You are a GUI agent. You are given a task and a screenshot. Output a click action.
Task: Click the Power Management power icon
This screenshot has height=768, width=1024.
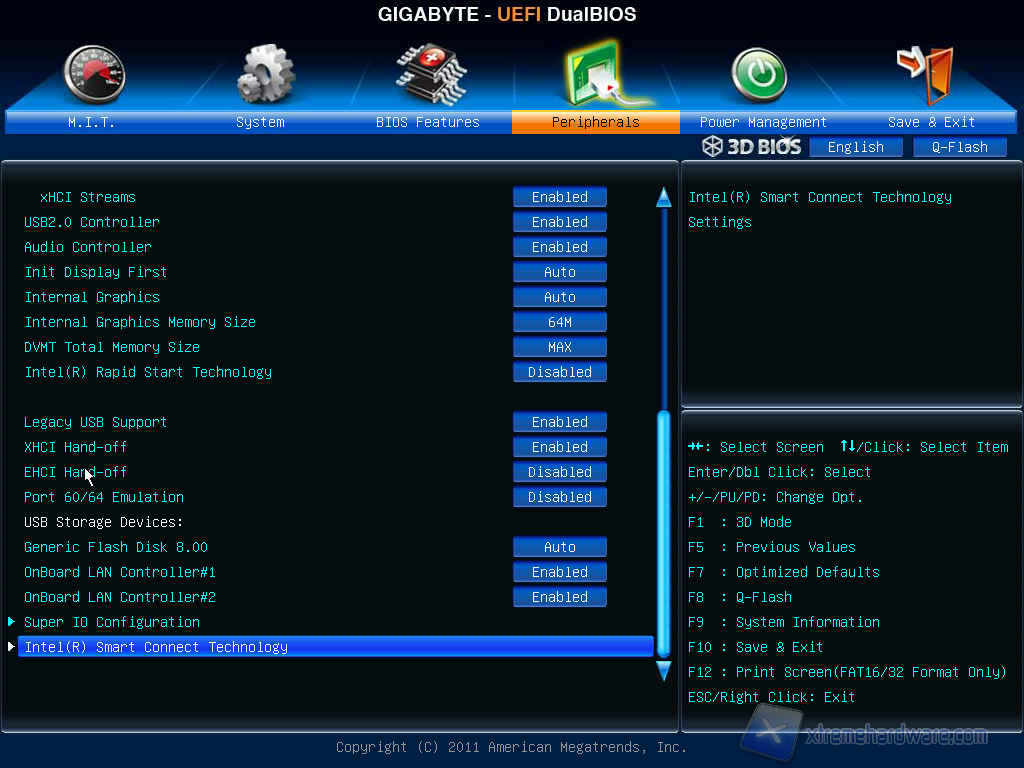[x=760, y=75]
